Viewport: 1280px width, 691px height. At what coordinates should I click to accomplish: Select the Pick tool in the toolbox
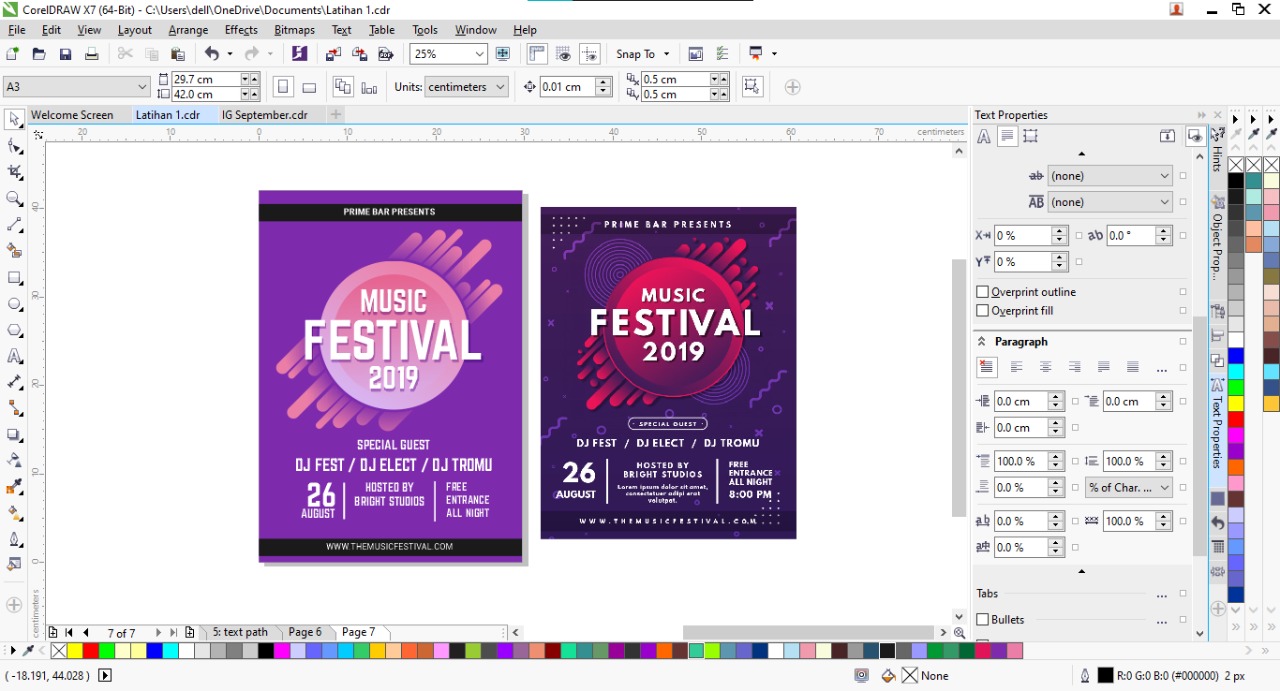(14, 120)
